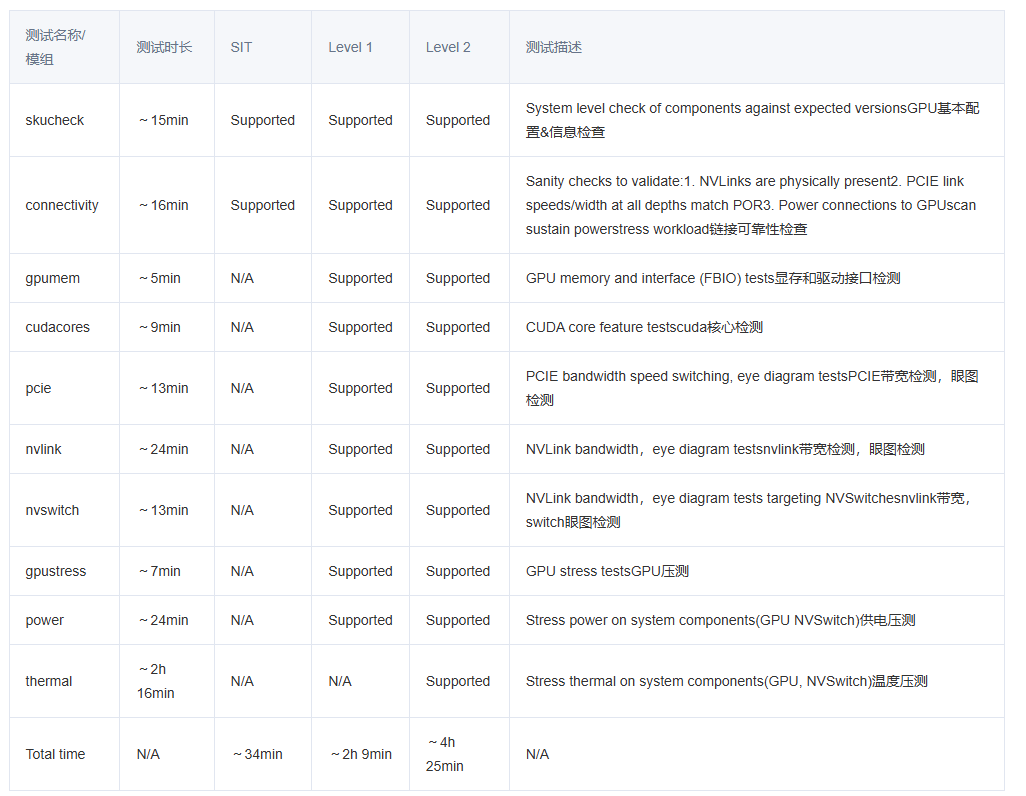Click the gpustress test name
1026x796 pixels.
(x=56, y=571)
